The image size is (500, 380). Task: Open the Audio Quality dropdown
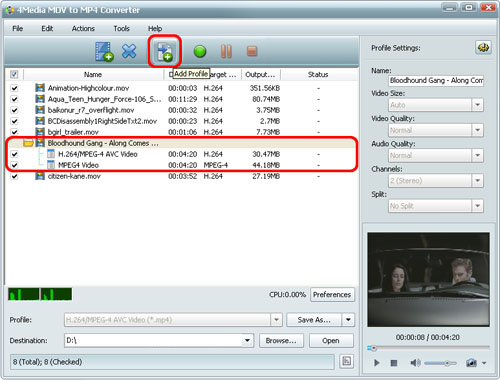point(477,155)
